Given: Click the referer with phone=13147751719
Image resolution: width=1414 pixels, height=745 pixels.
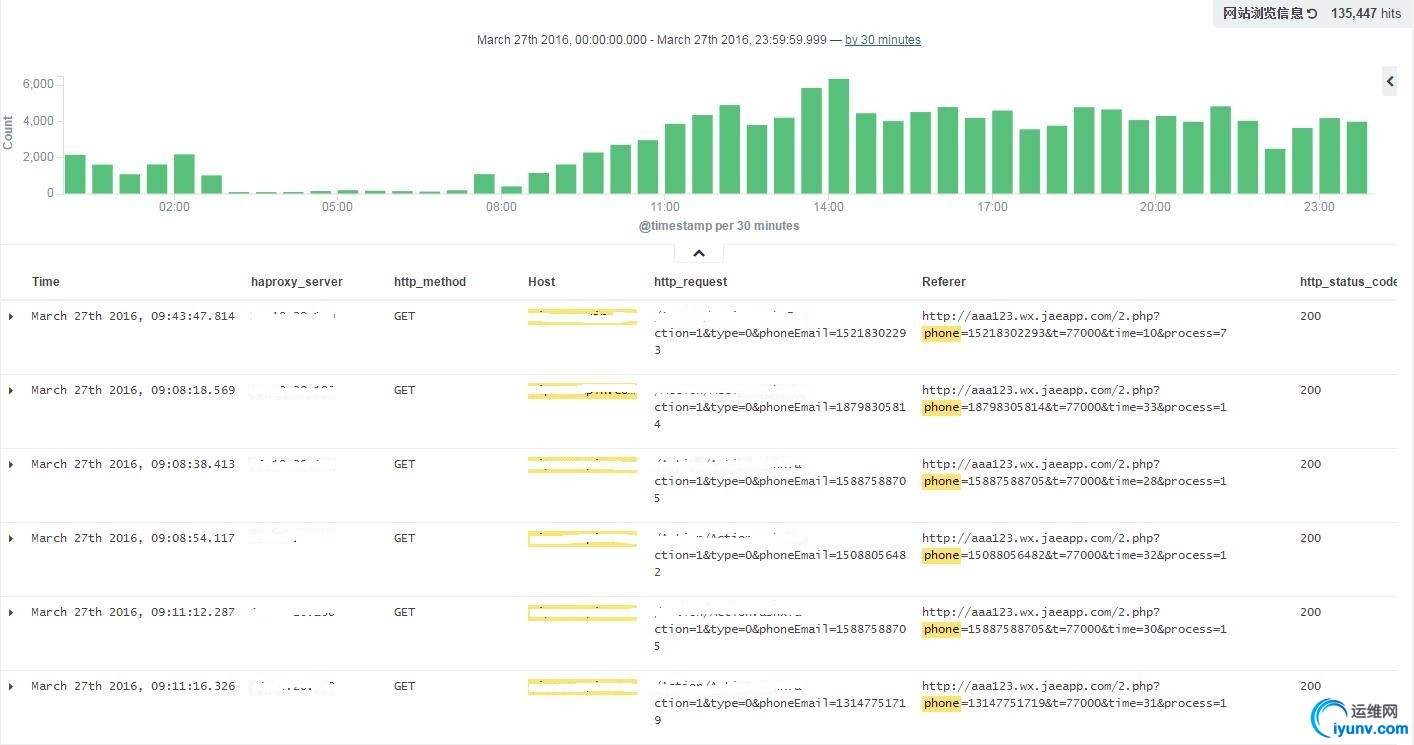Looking at the screenshot, I should pyautogui.click(x=1074, y=695).
